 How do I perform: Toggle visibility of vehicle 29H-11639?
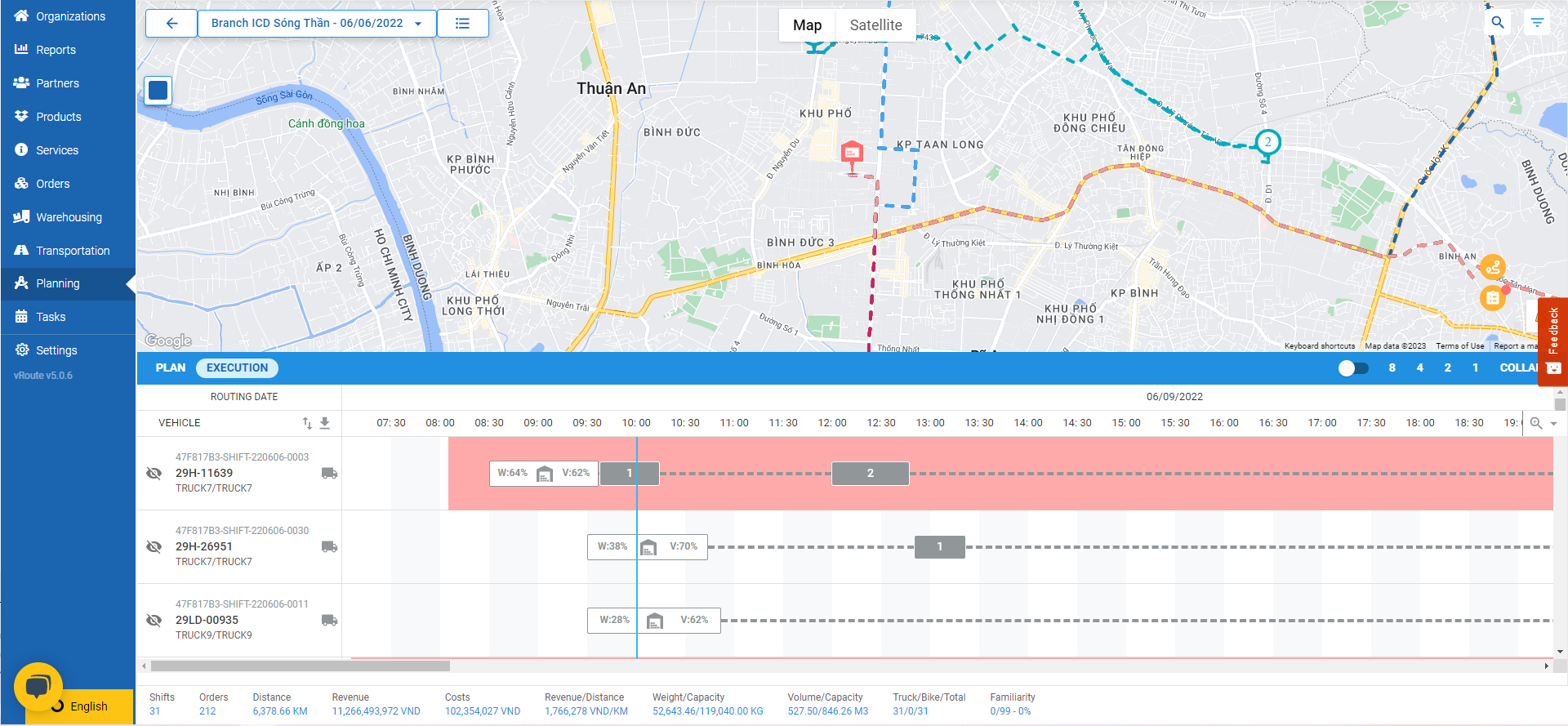pyautogui.click(x=154, y=474)
